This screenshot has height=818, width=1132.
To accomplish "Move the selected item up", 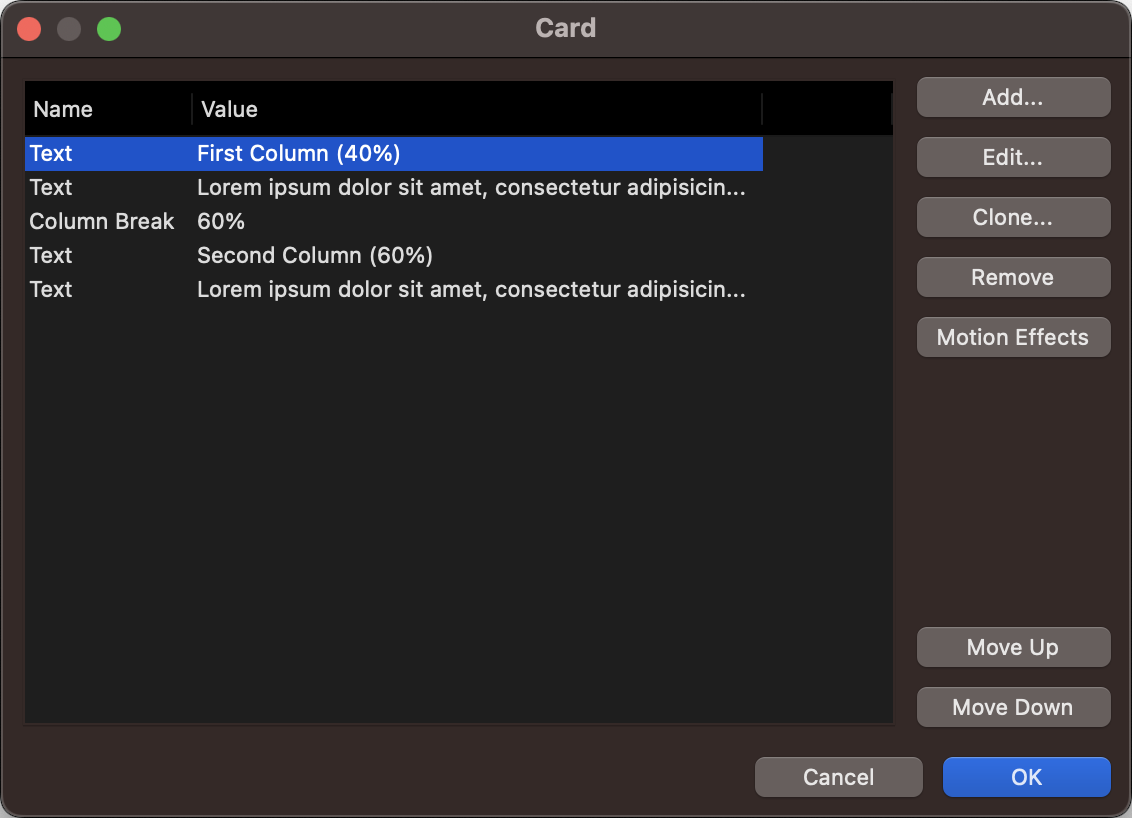I will 1013,647.
